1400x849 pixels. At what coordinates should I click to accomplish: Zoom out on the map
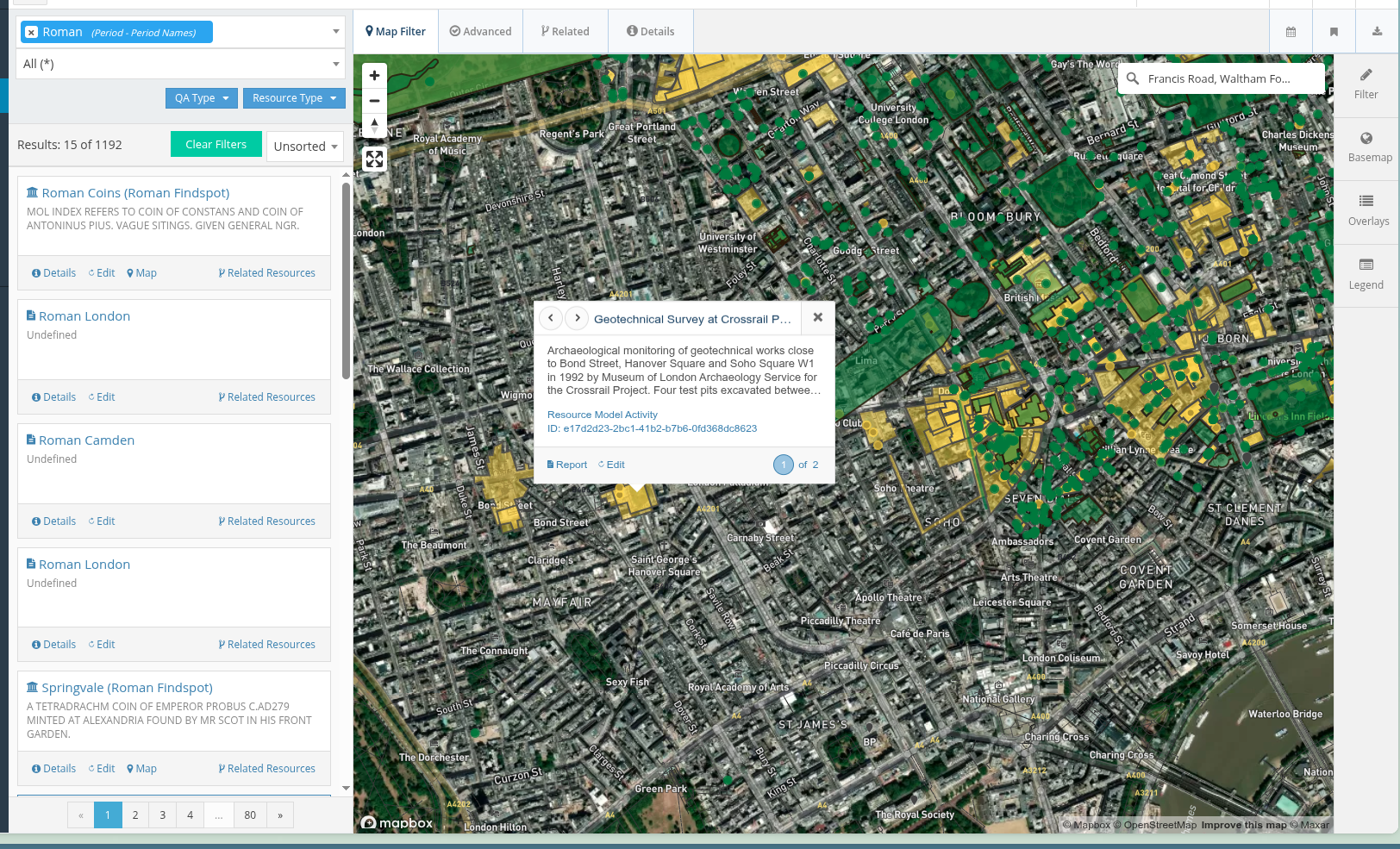click(x=374, y=101)
